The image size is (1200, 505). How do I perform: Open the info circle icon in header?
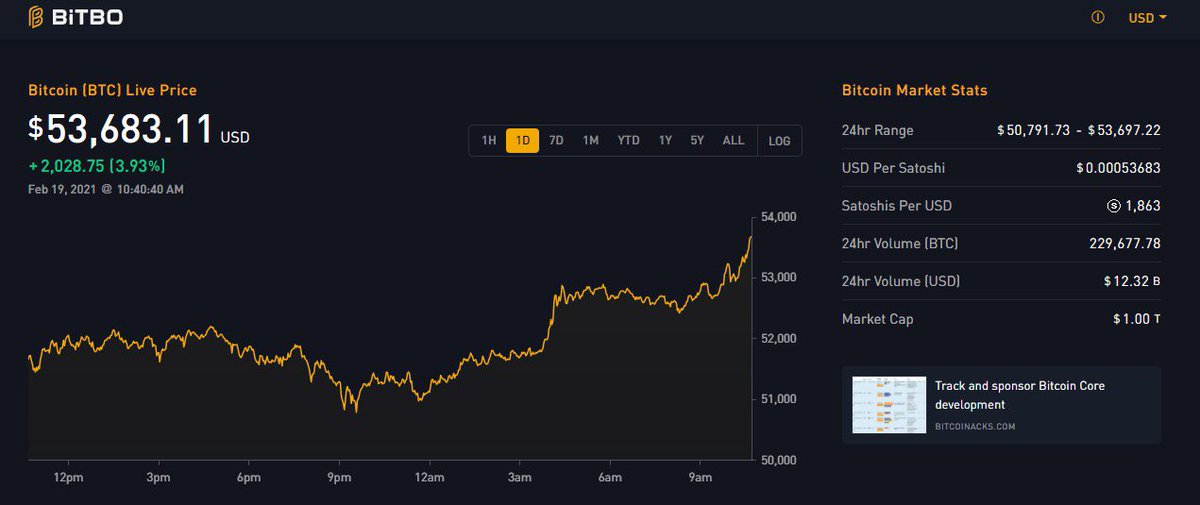point(1098,17)
